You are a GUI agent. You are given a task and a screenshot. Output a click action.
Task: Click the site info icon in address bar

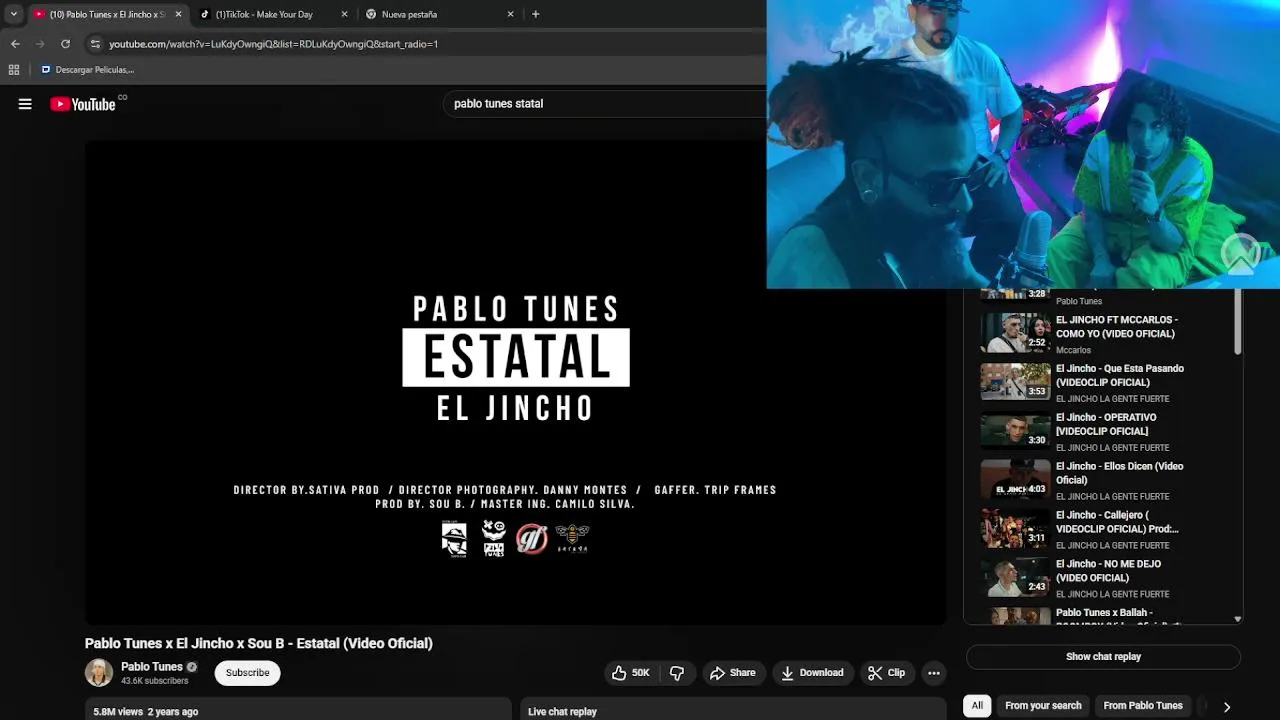point(95,44)
